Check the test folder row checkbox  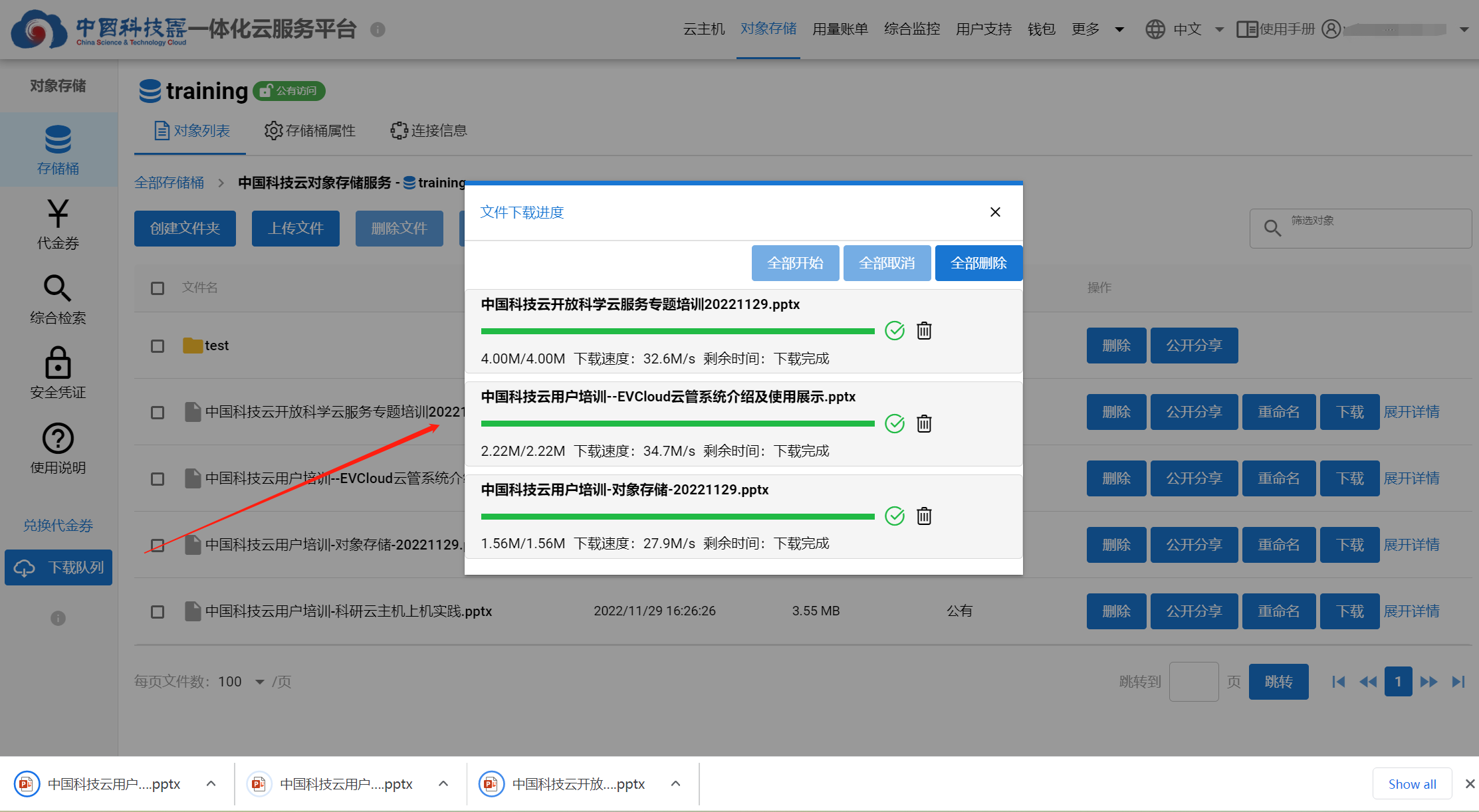(158, 346)
